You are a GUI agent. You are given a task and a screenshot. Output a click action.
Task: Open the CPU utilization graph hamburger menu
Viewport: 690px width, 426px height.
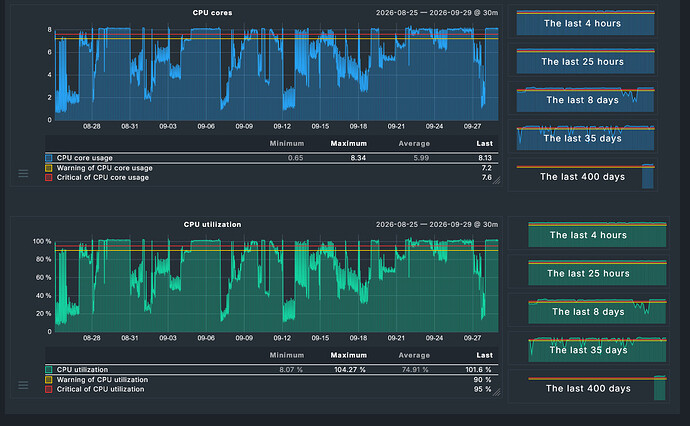(x=23, y=386)
